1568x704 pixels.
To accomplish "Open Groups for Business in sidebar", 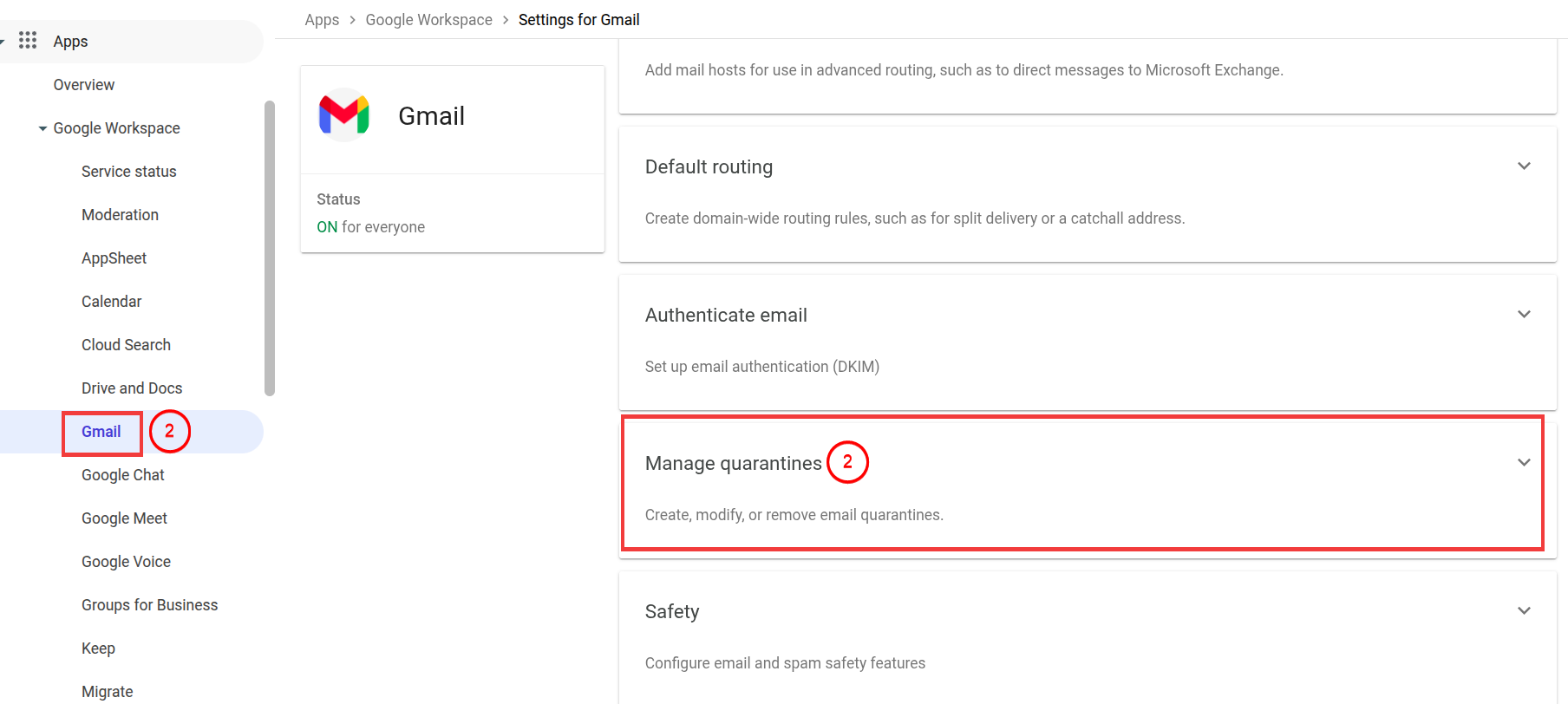I will click(x=149, y=605).
